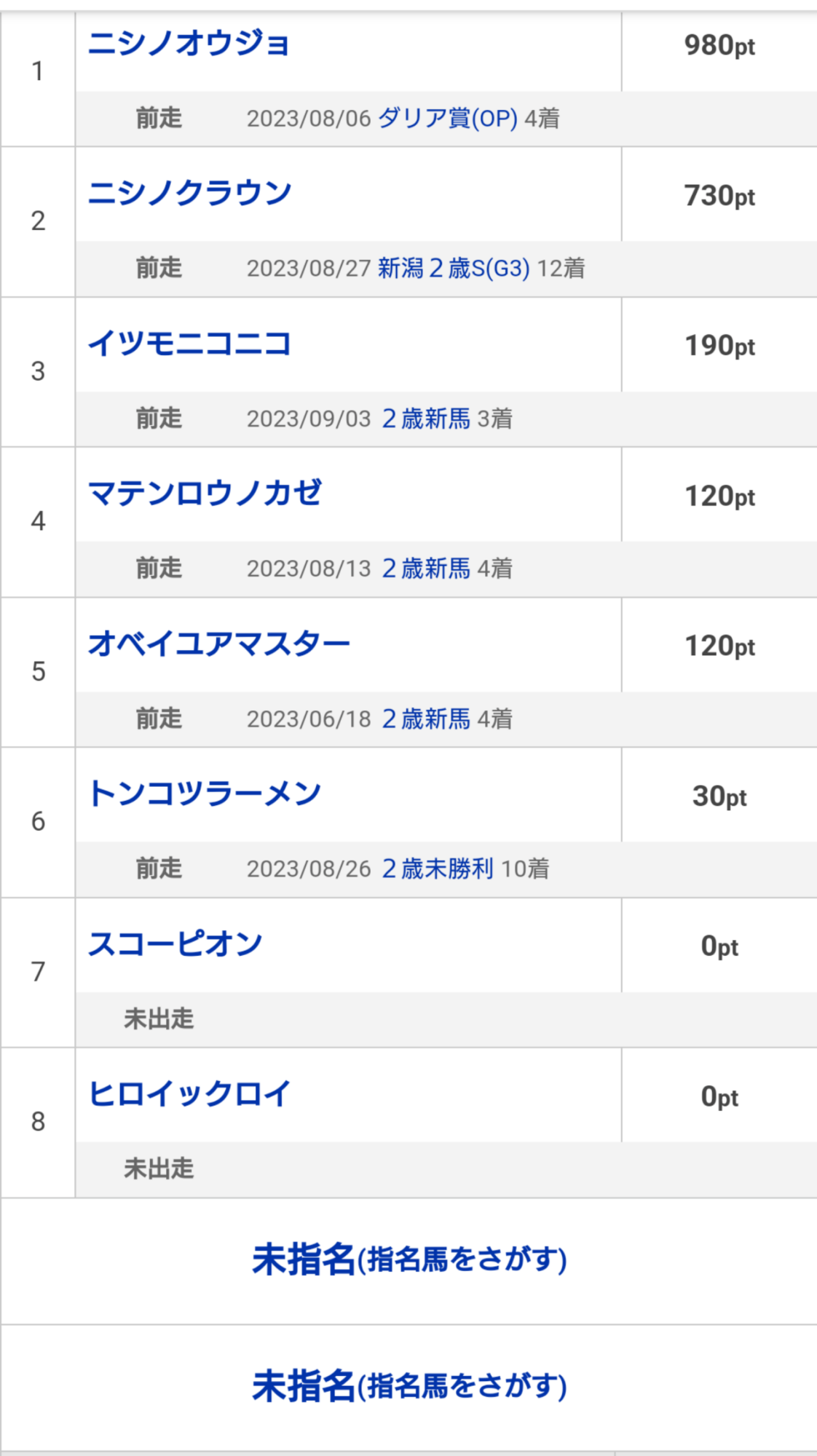
Task: Click the 190pt score cell
Action: click(719, 347)
